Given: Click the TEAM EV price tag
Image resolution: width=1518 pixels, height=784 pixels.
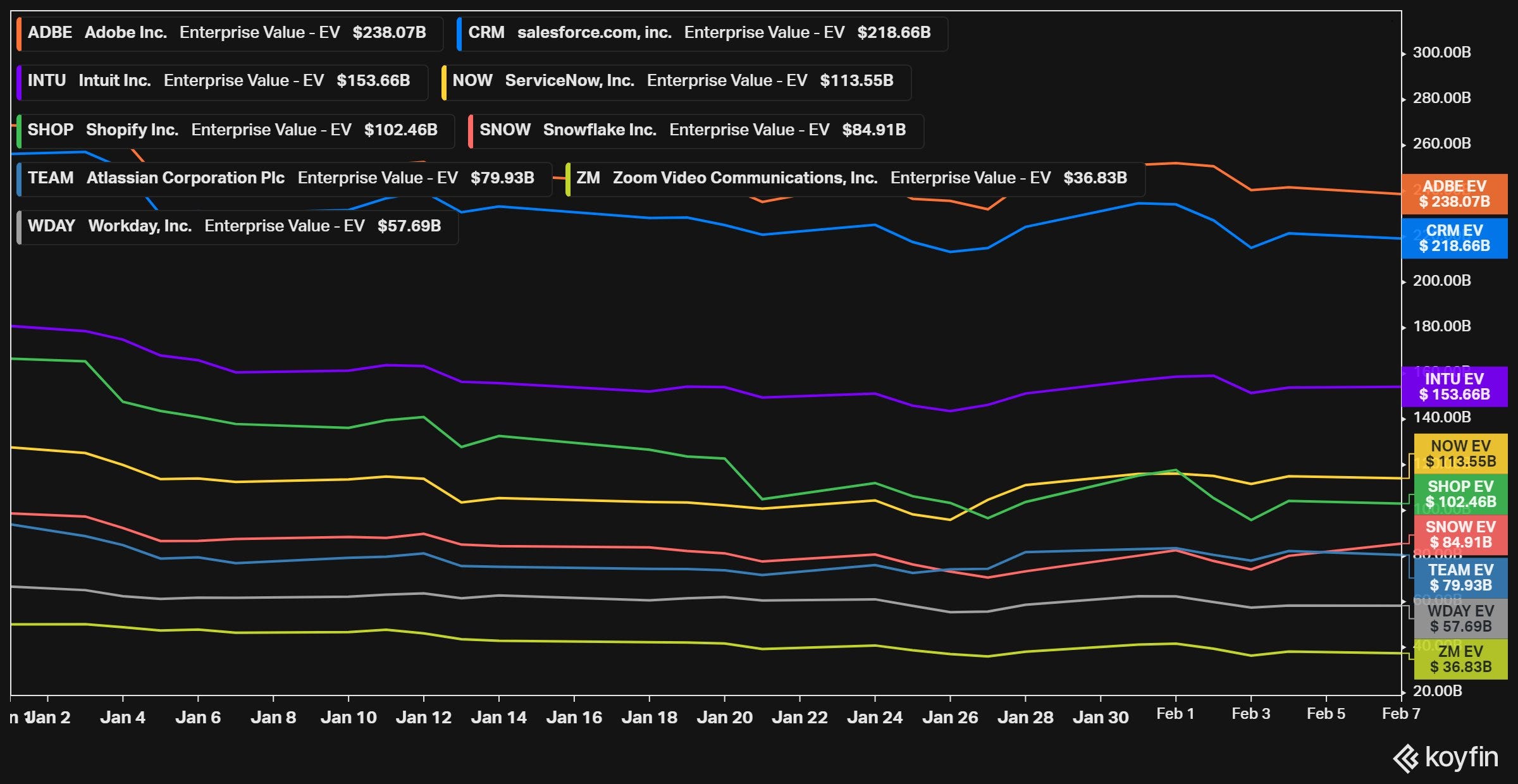Looking at the screenshot, I should tap(1460, 578).
